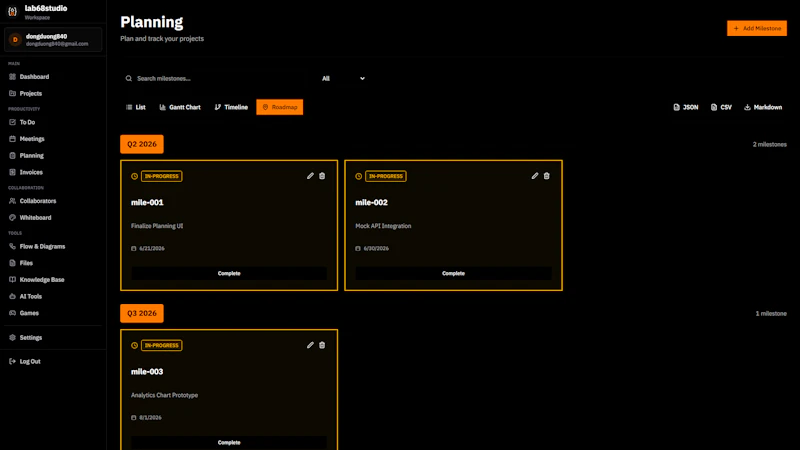
Task: Click the mile-001 card title
Action: [x=147, y=203]
